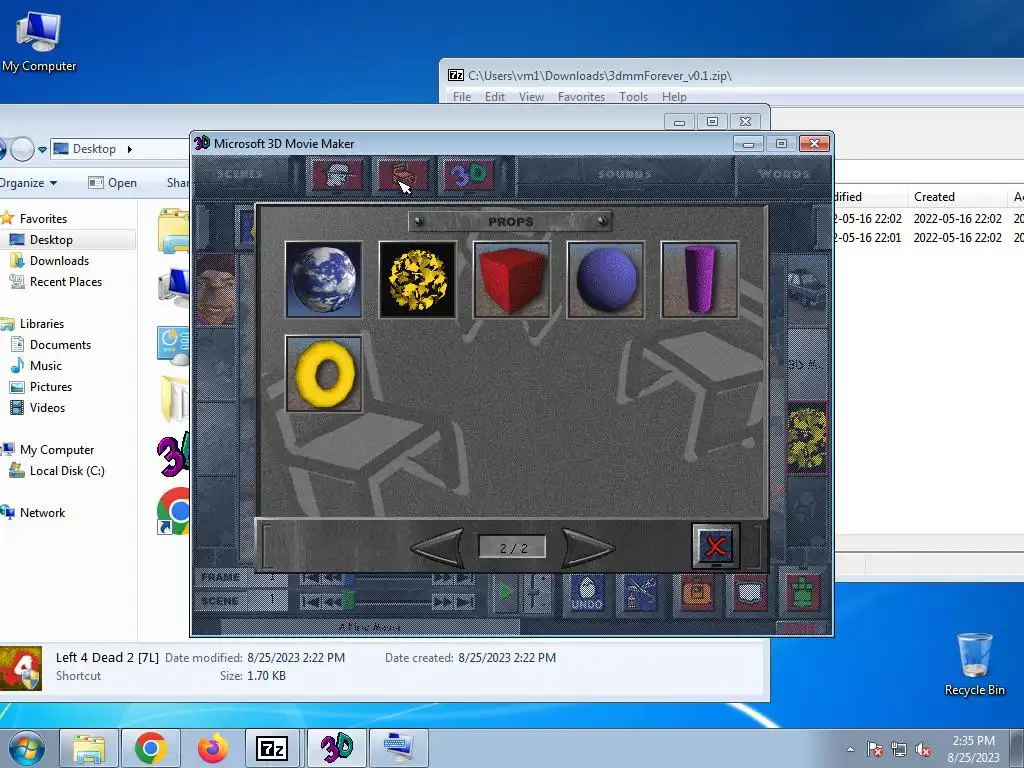Pick the yellow spiky ball prop

(x=417, y=279)
